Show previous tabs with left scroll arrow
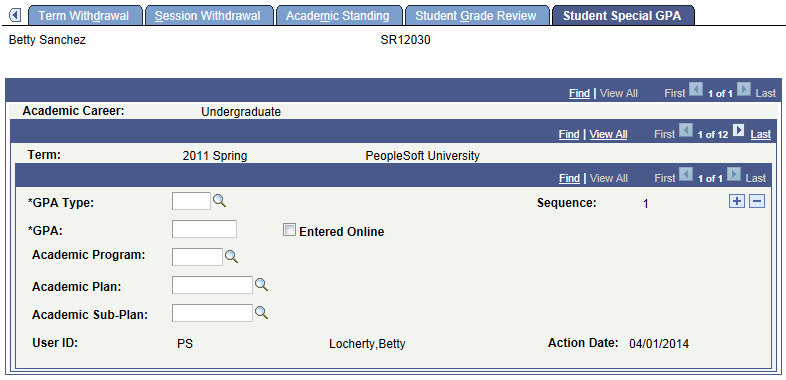 15,16
